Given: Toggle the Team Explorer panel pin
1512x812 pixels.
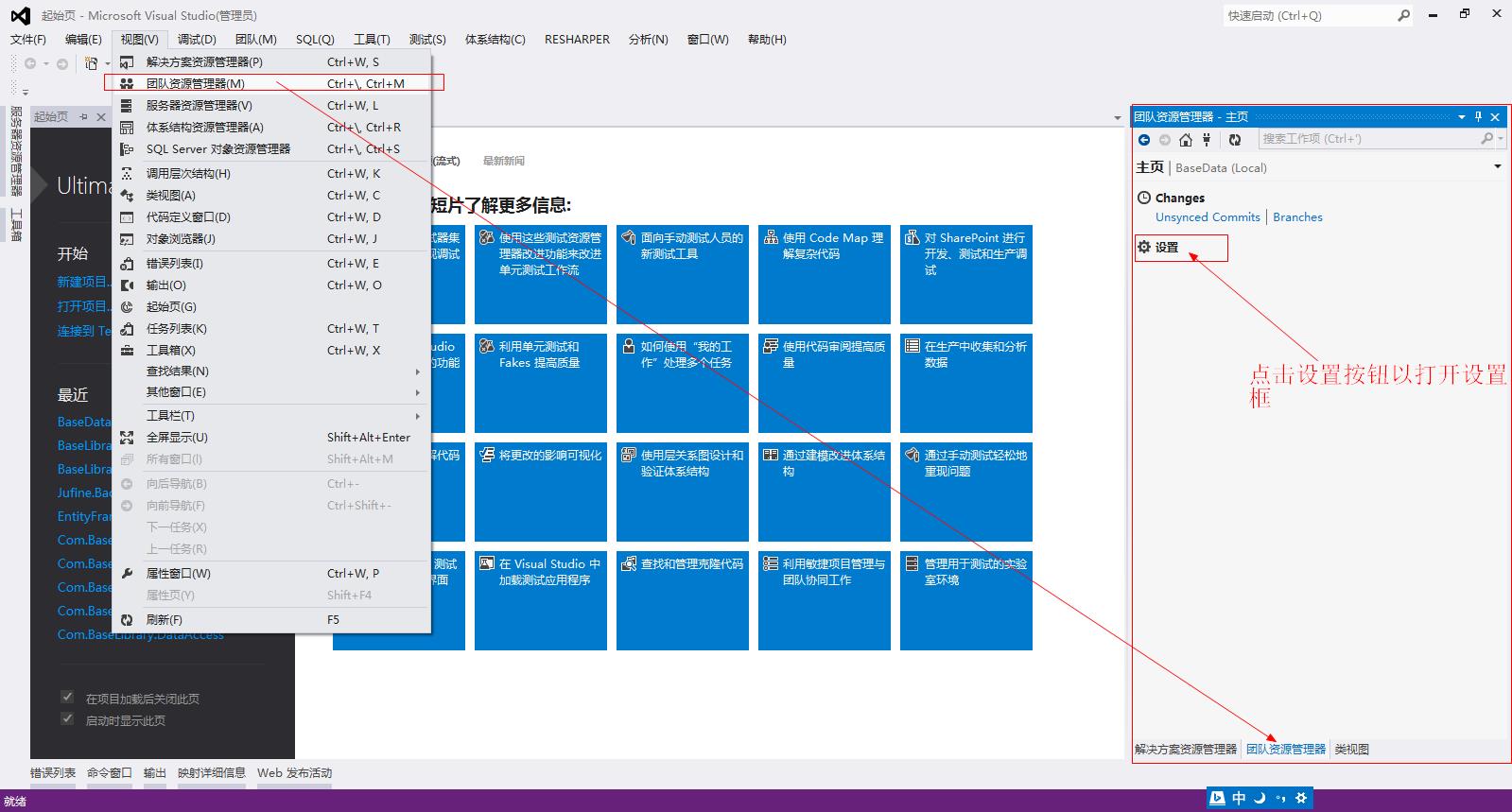Looking at the screenshot, I should [x=1479, y=117].
